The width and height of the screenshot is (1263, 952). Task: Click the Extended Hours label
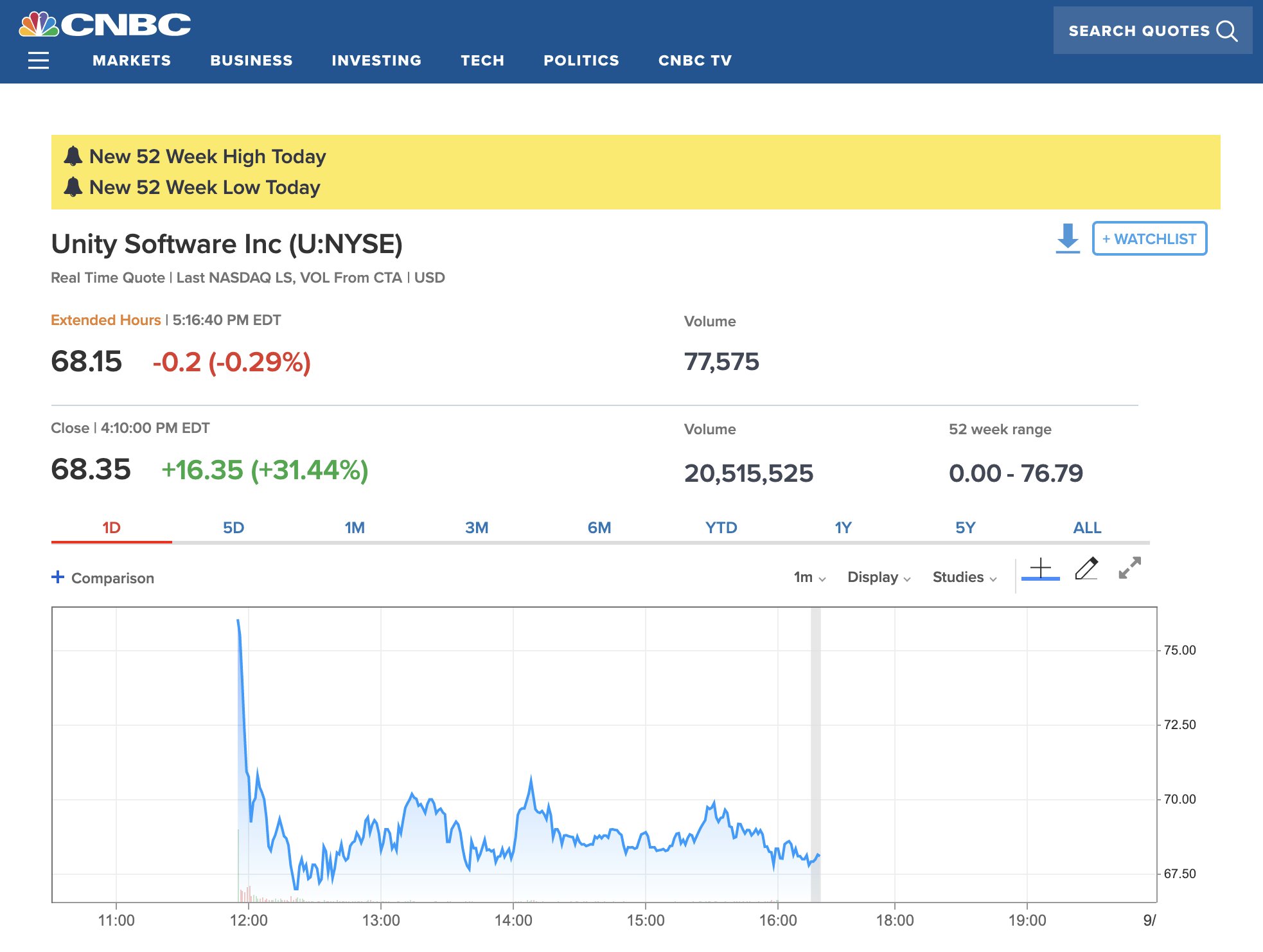point(105,320)
